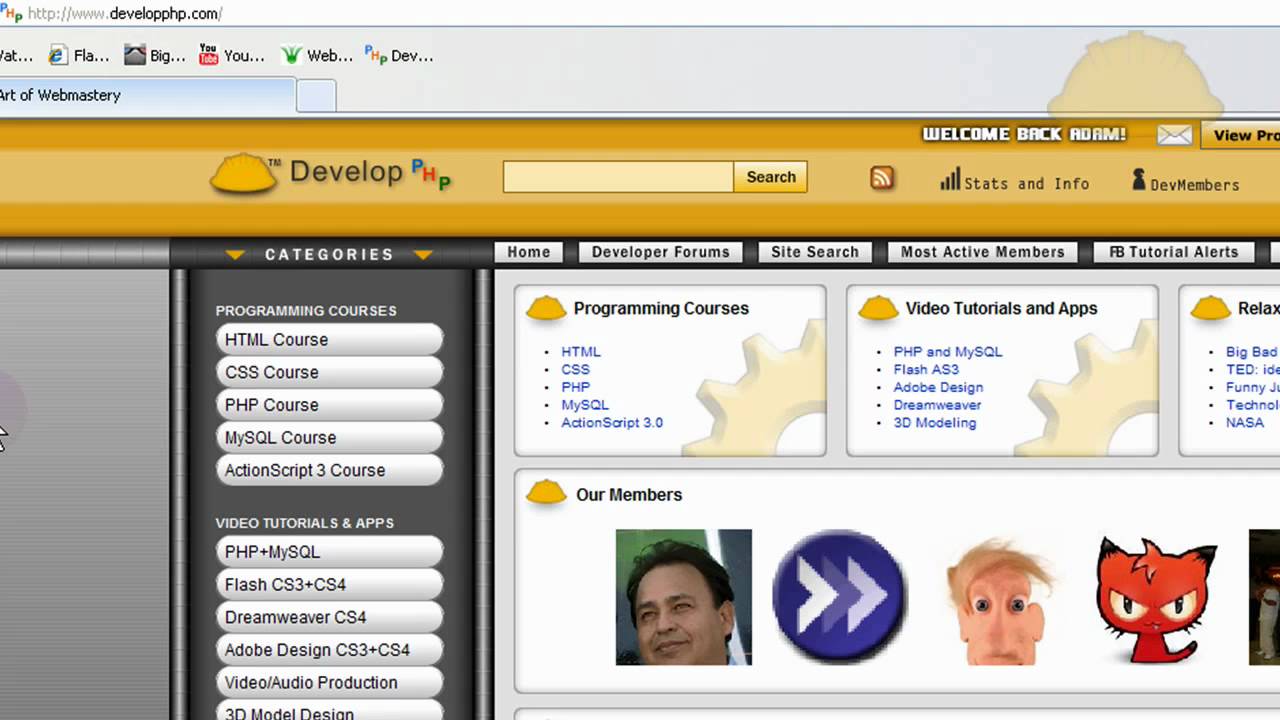The image size is (1280, 720).
Task: Click the Dreamweaver link
Action: click(x=937, y=405)
